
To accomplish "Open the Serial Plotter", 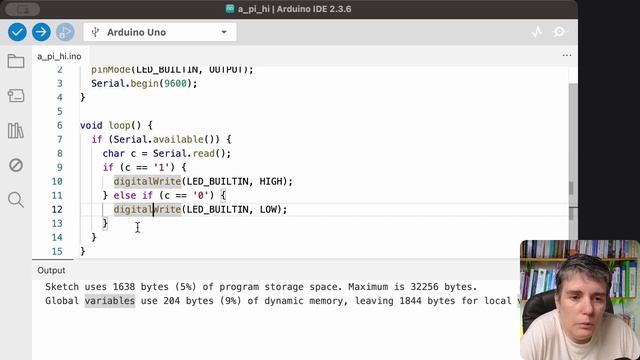I will coord(537,32).
